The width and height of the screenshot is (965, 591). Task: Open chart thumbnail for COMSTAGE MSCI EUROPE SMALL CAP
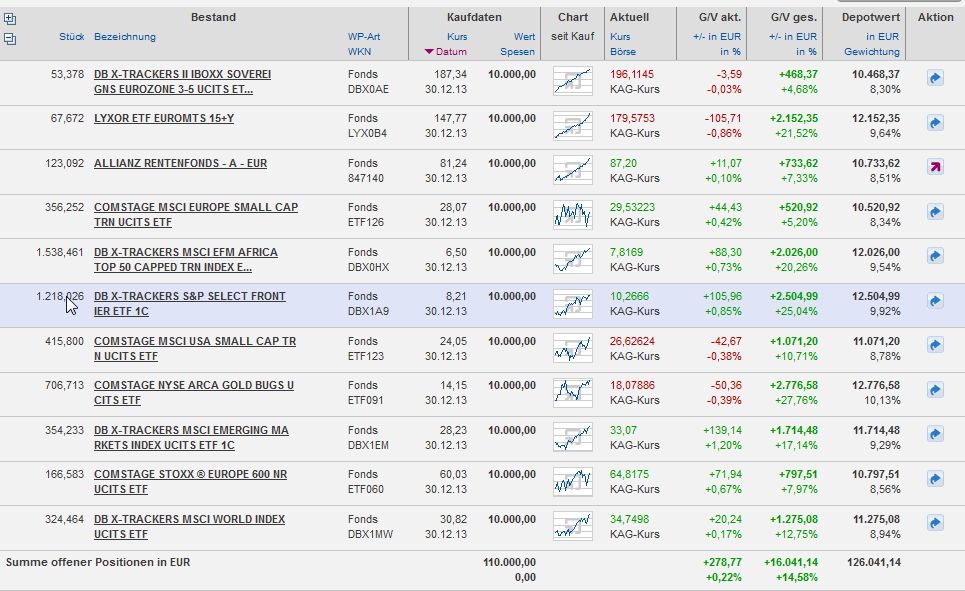[573, 214]
